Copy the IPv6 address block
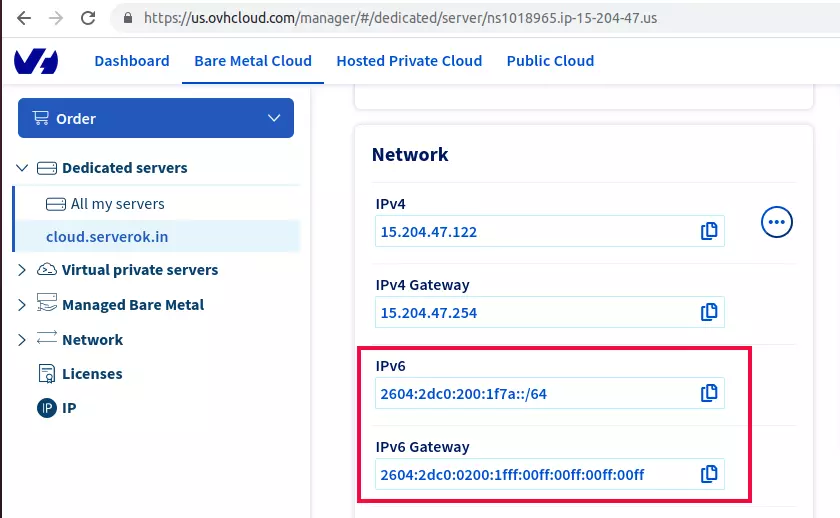This screenshot has height=518, width=840. pyautogui.click(x=709, y=393)
